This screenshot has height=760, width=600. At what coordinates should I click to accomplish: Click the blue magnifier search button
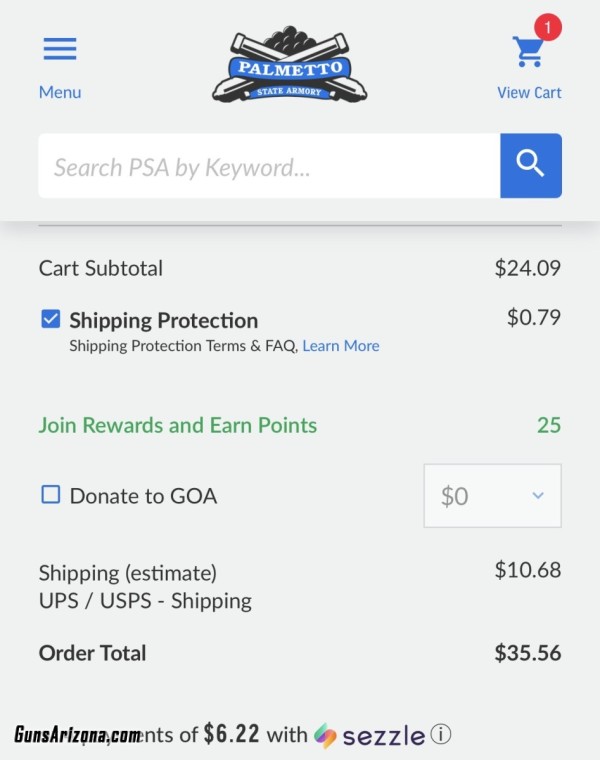pyautogui.click(x=531, y=166)
